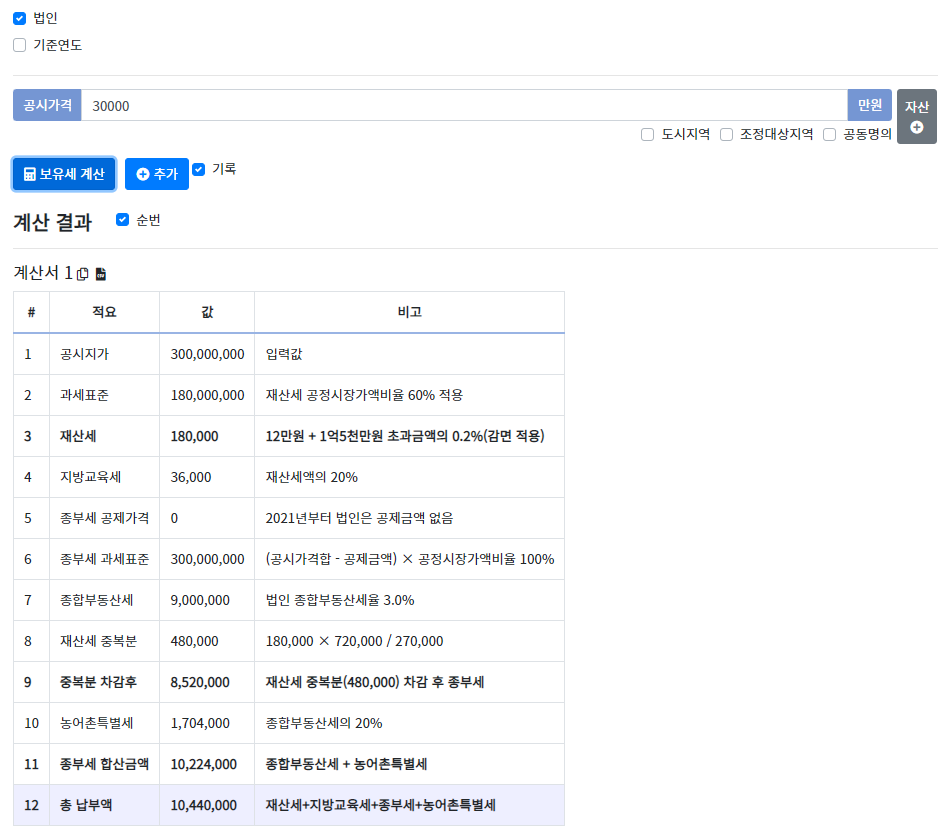
Task: Click the calculator icon in 보유세 계산
Action: (30, 174)
